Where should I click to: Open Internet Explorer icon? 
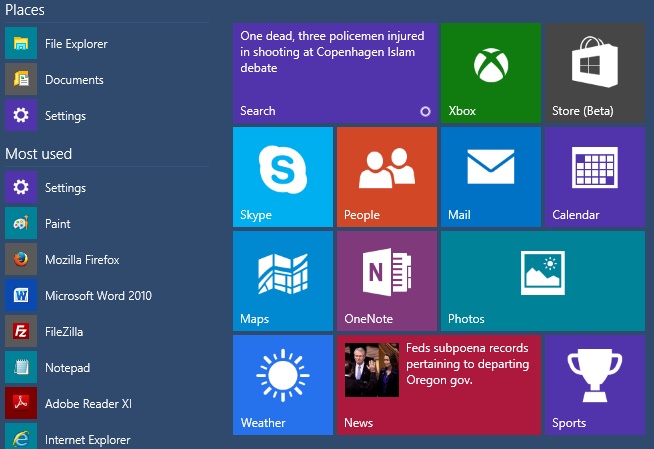pyautogui.click(x=21, y=436)
